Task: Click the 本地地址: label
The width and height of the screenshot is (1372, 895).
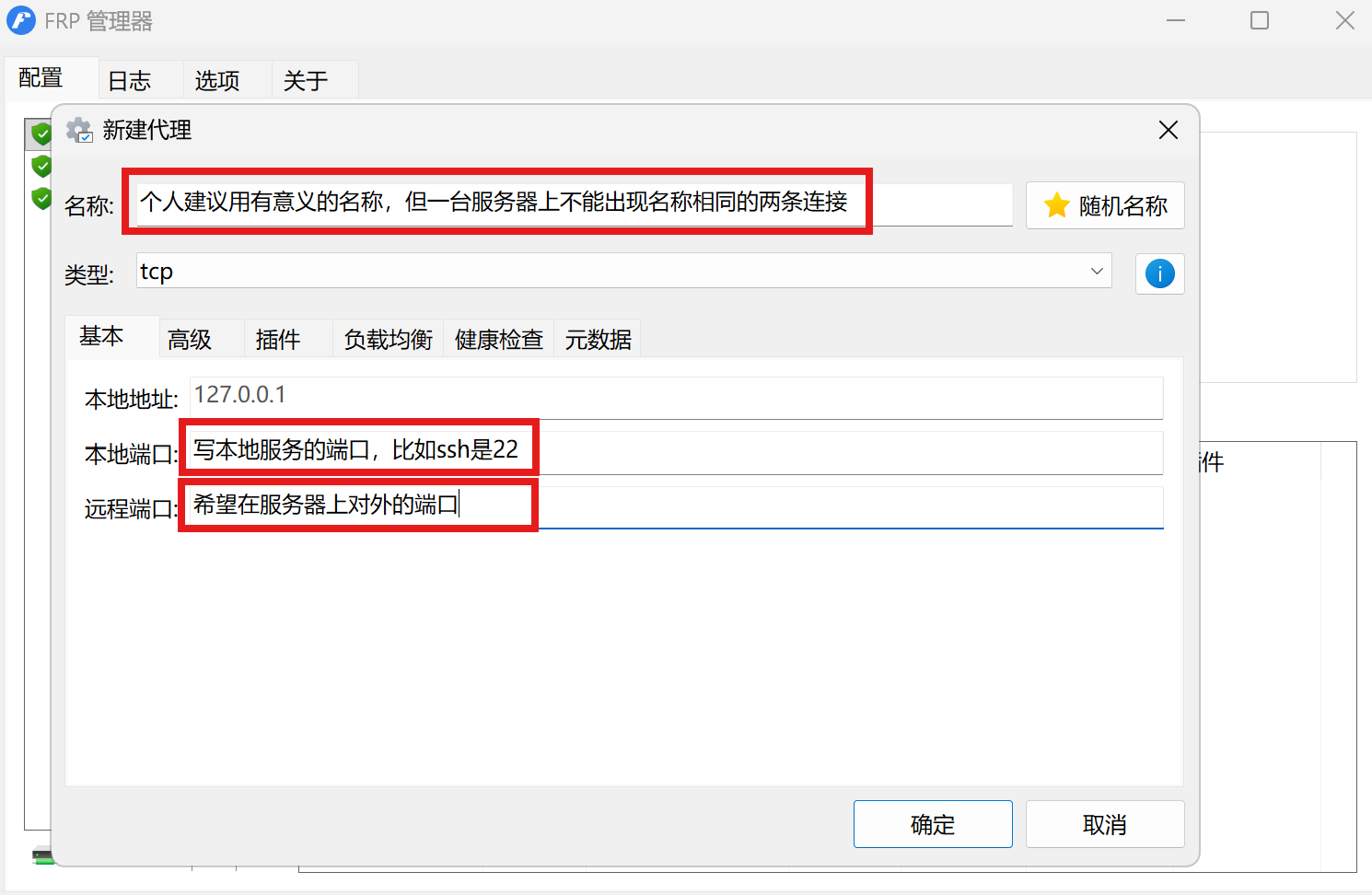Action: click(x=132, y=399)
